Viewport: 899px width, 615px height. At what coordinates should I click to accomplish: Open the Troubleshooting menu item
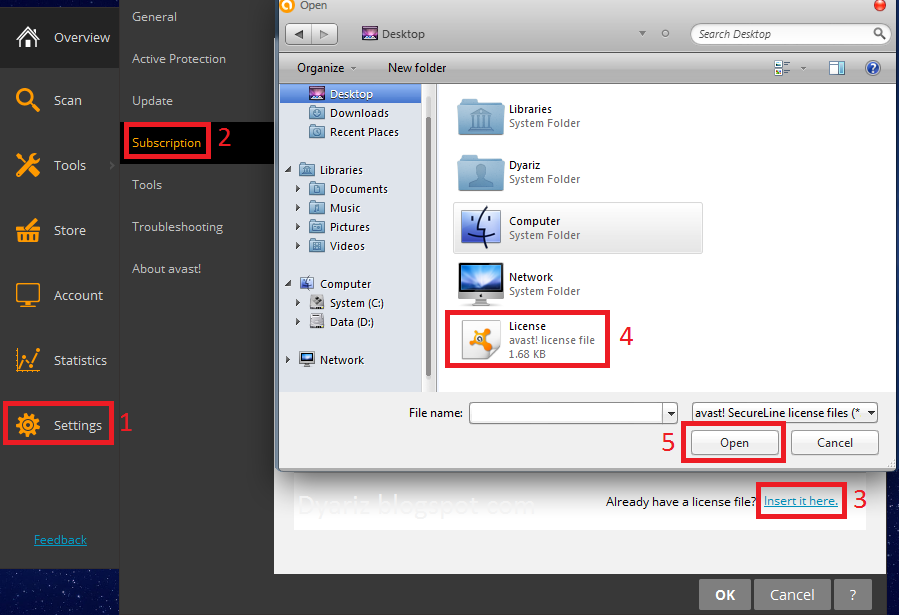(x=177, y=226)
